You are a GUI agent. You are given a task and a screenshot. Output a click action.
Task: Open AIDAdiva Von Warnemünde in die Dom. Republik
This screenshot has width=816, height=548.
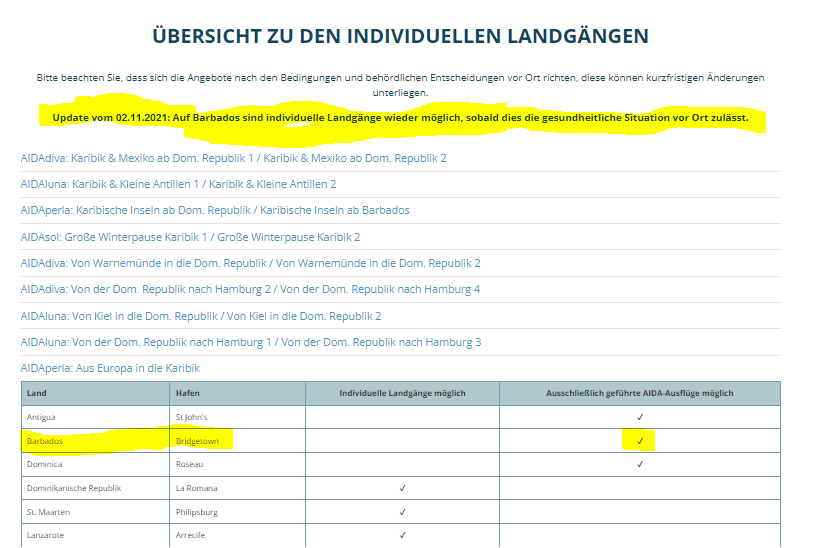(250, 263)
